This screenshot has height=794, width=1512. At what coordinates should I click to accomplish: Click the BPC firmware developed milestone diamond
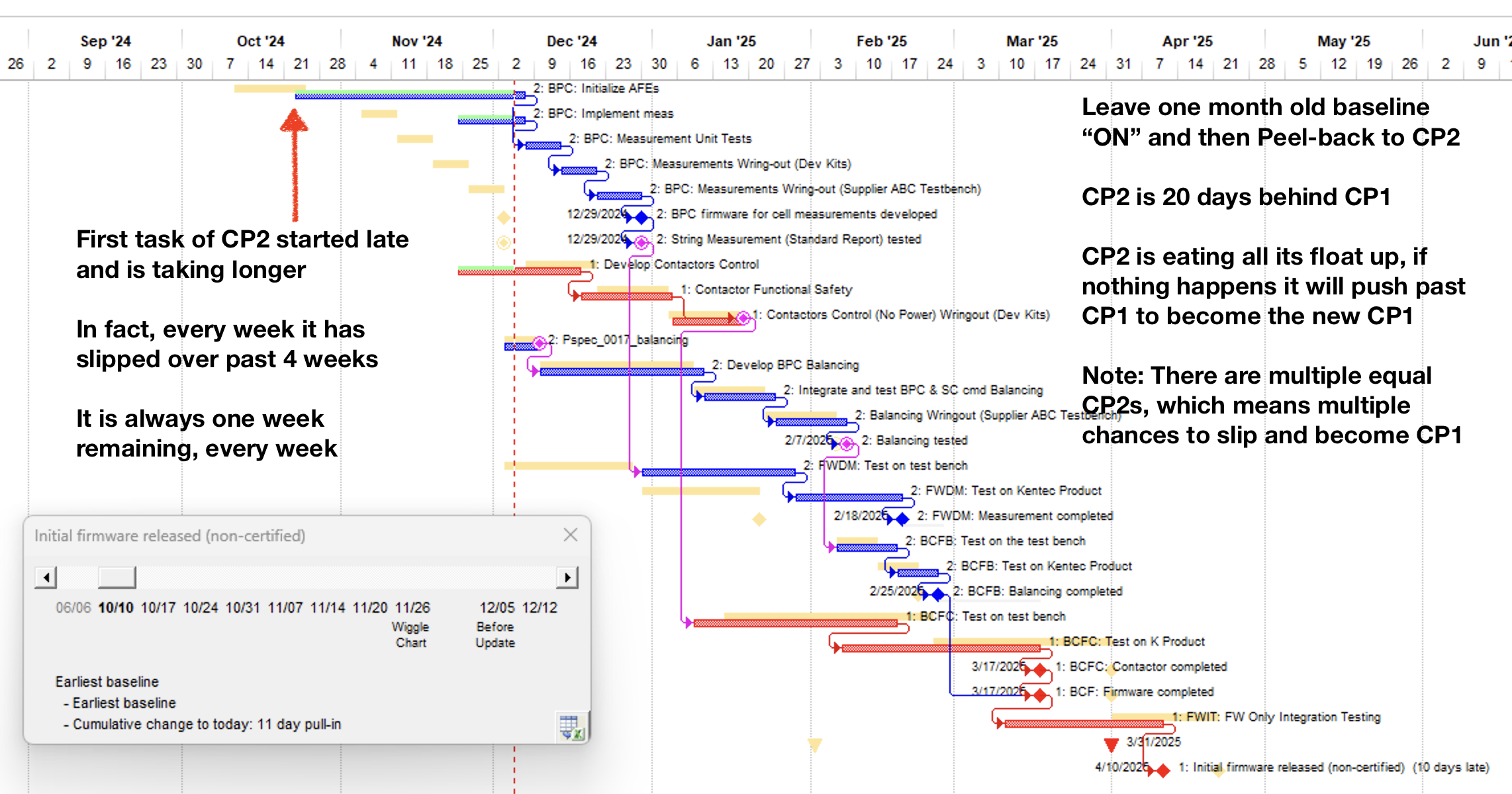641,218
